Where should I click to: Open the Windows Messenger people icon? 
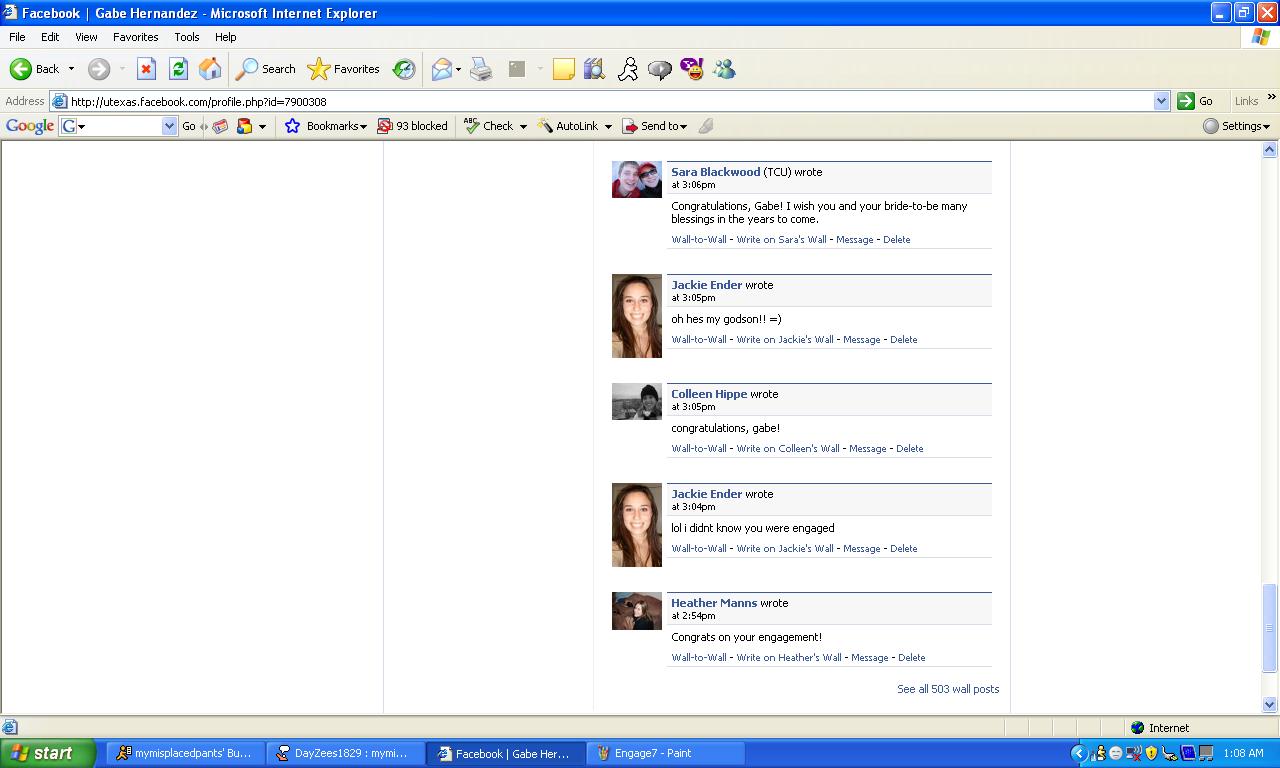pos(724,69)
